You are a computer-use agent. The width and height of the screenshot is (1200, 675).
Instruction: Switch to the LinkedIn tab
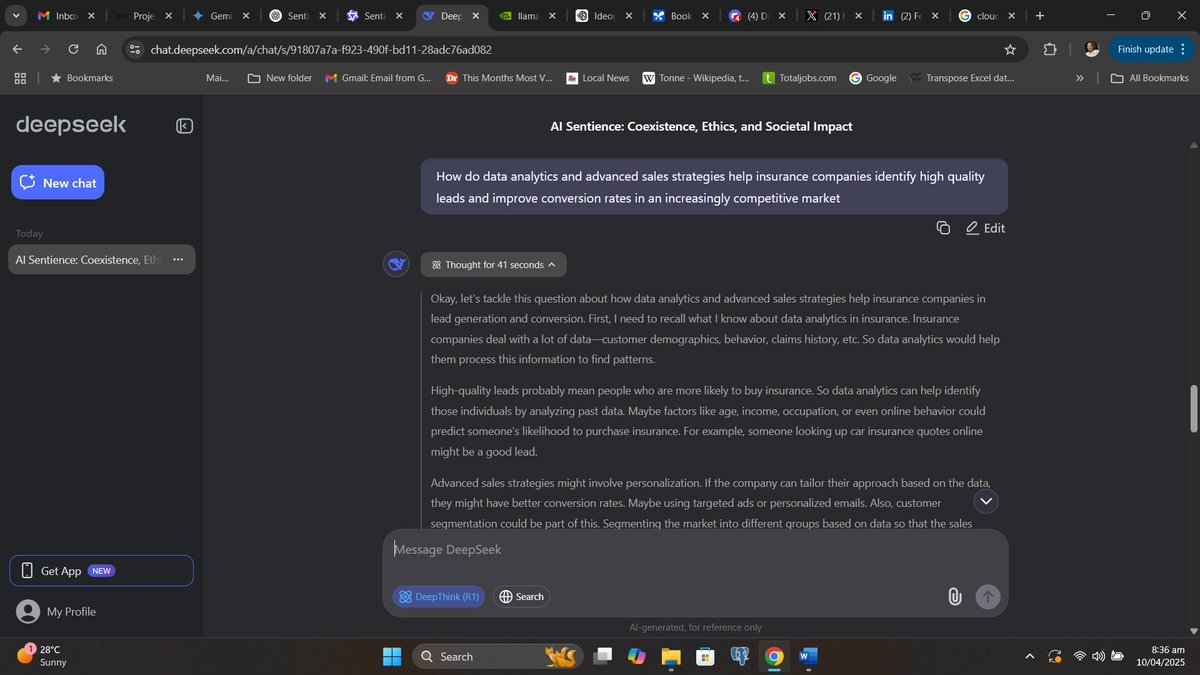pos(909,16)
